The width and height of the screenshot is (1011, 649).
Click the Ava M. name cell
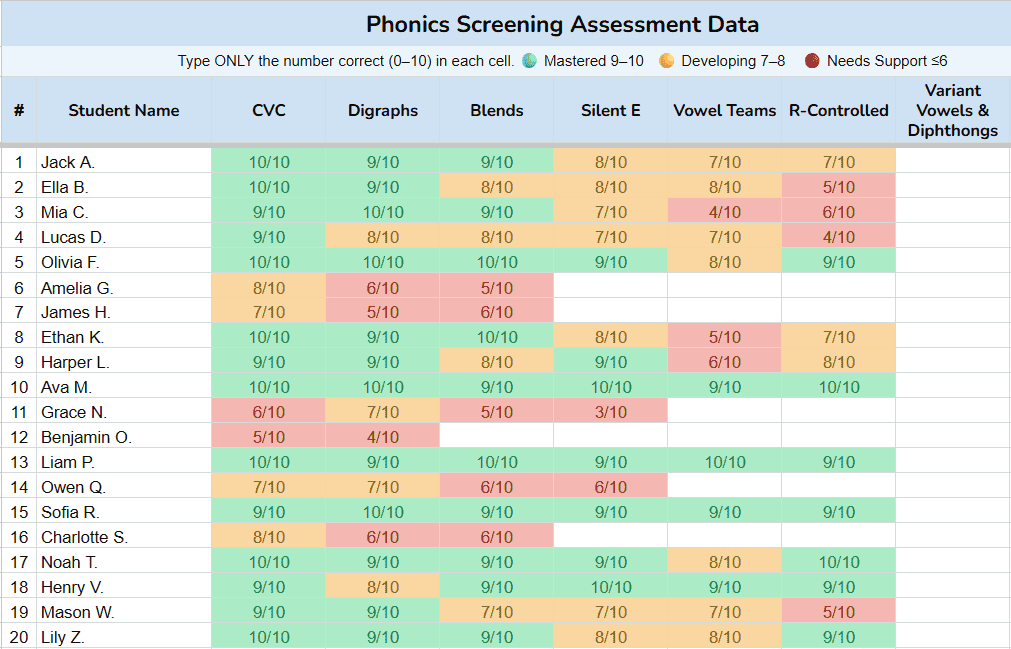point(124,387)
